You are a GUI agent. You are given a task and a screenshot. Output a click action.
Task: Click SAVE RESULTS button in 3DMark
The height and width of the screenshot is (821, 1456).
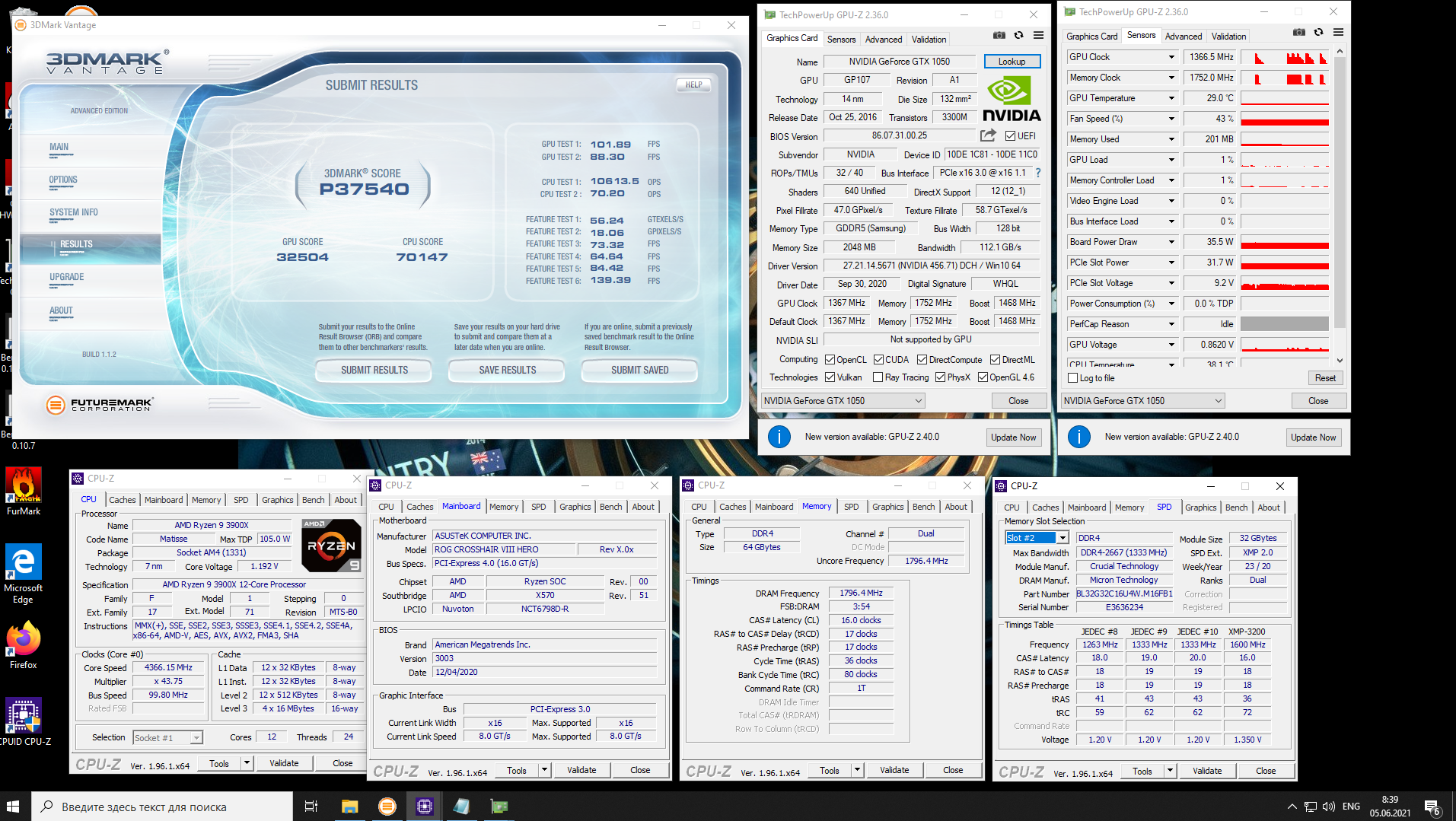coord(508,371)
